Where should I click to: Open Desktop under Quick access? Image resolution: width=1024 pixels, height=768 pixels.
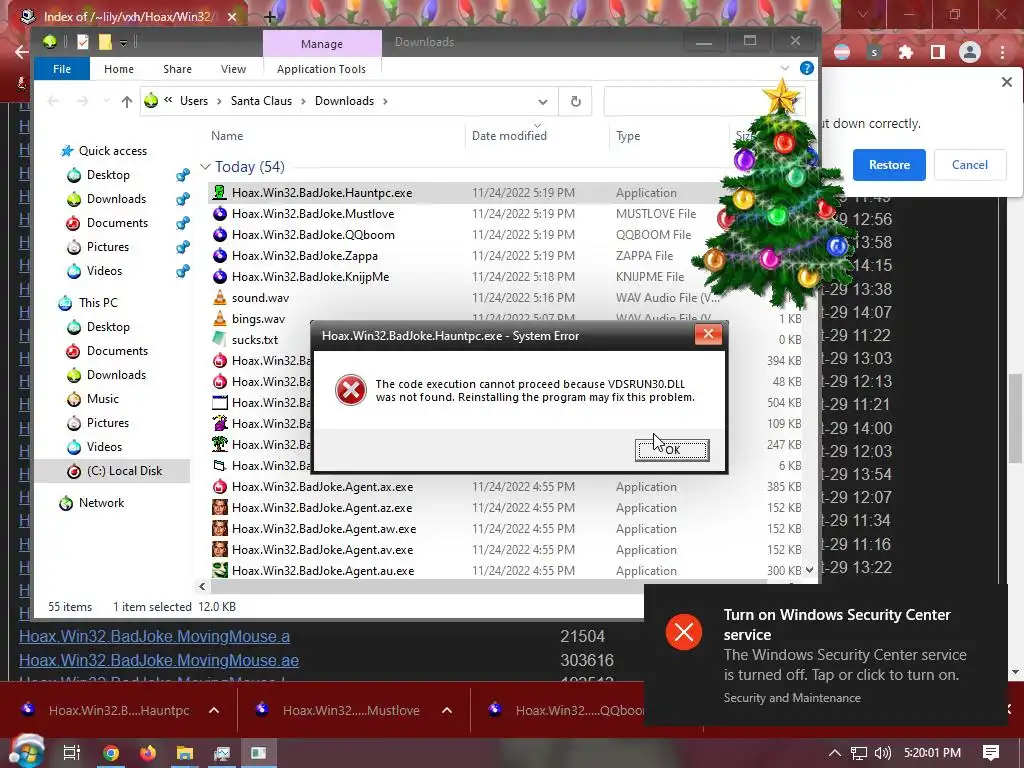pyautogui.click(x=108, y=174)
